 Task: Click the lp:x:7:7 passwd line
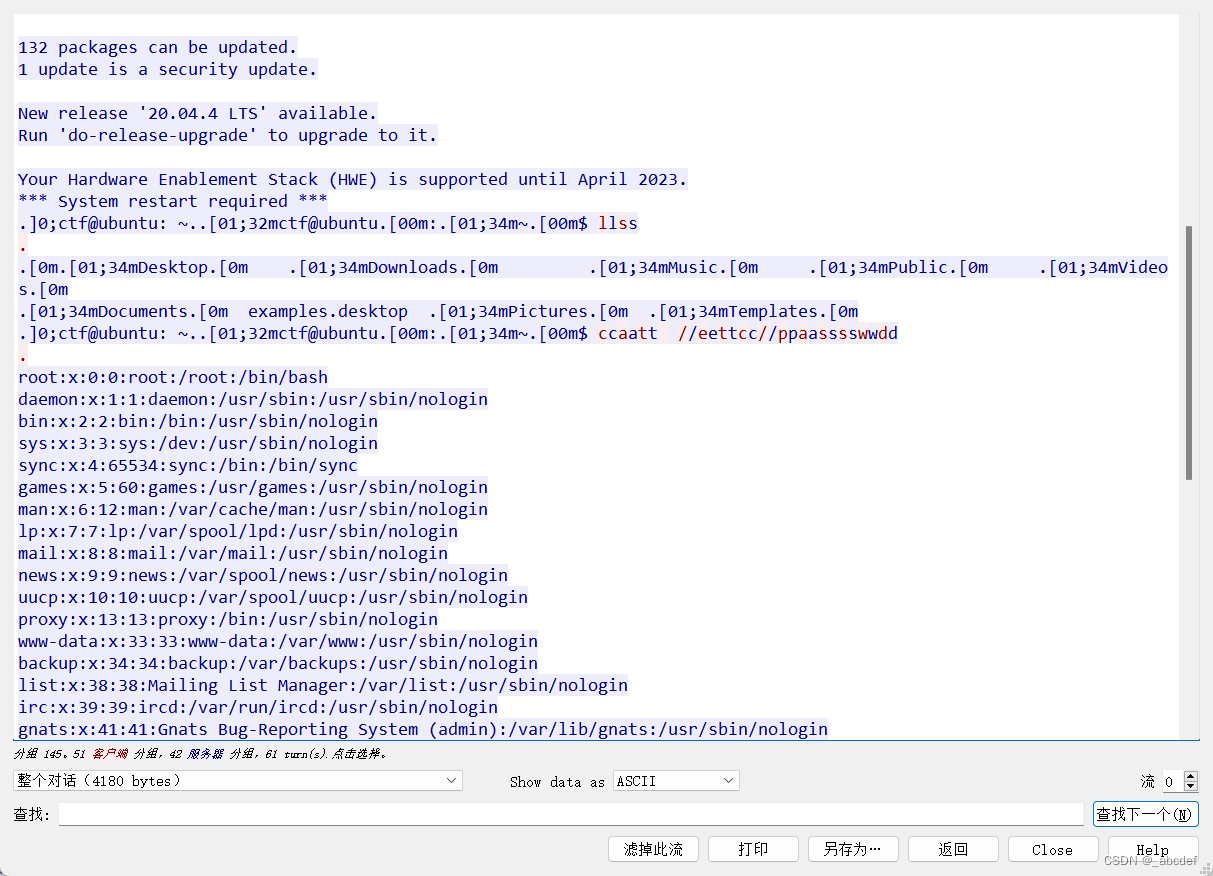click(238, 531)
